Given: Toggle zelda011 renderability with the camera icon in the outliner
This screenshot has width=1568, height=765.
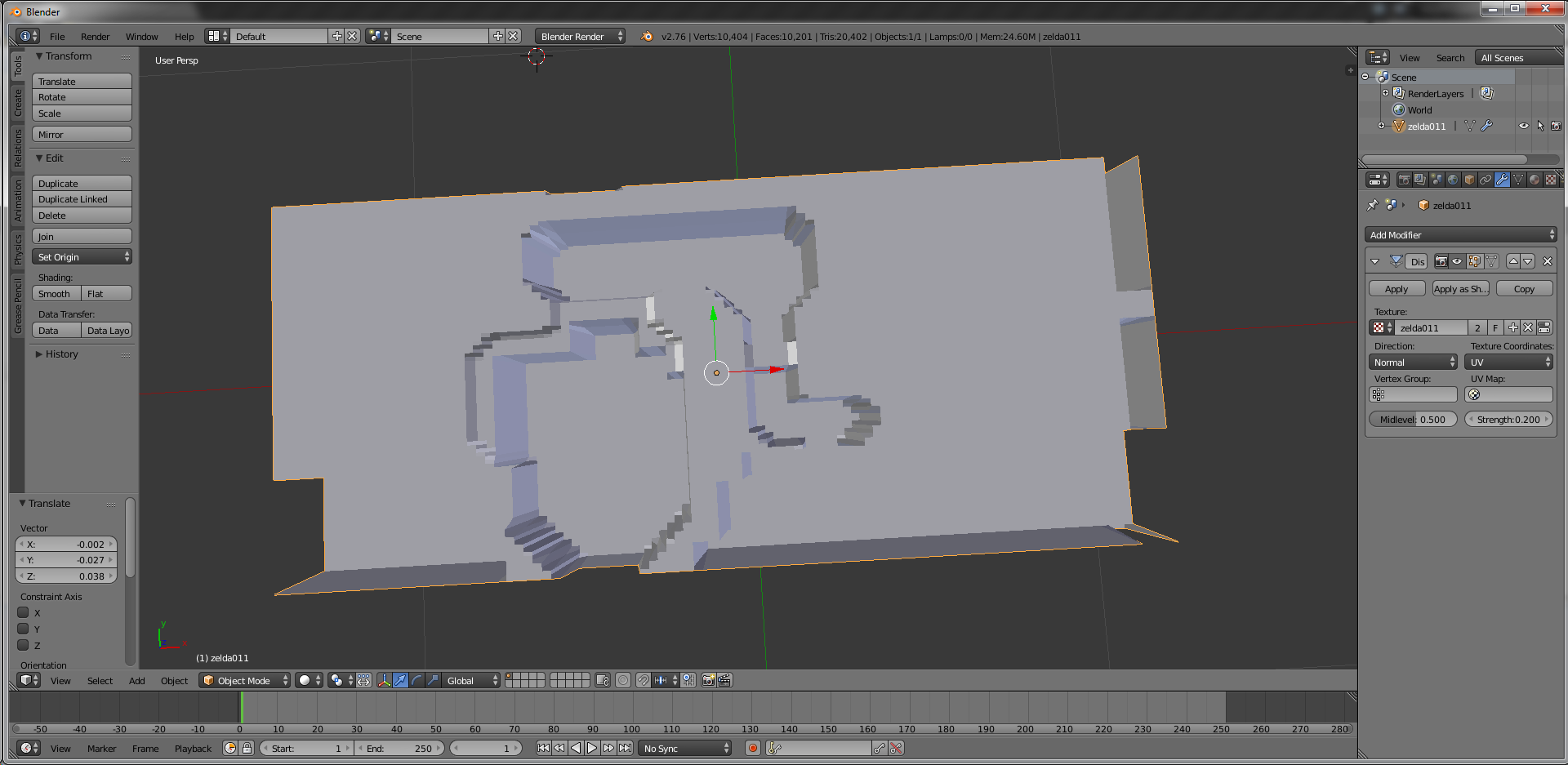Looking at the screenshot, I should 1556,126.
